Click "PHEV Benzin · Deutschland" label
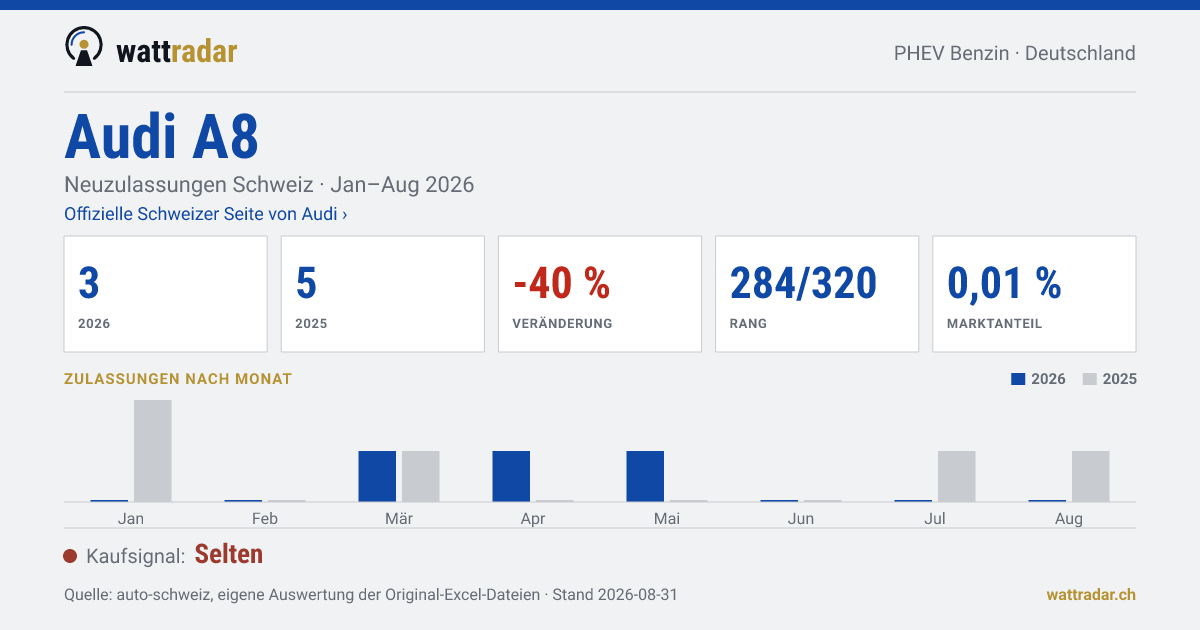This screenshot has width=1200, height=630. [x=1015, y=53]
